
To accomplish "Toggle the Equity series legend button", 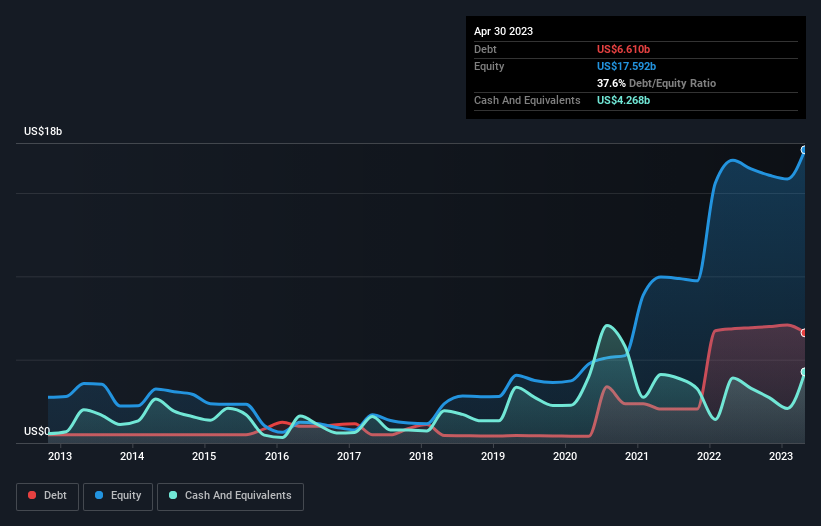I will click(118, 496).
